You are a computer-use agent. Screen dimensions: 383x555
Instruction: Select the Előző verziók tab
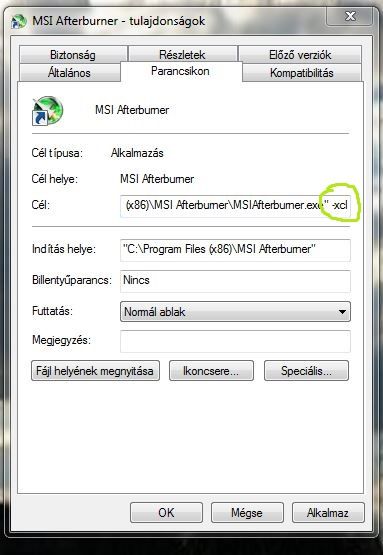(x=300, y=55)
